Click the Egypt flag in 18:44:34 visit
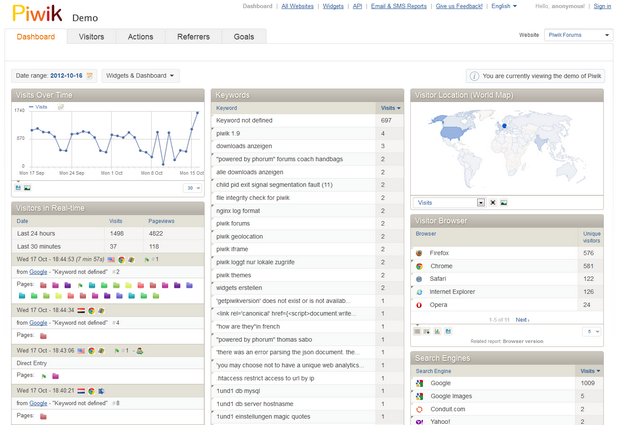 click(81, 310)
